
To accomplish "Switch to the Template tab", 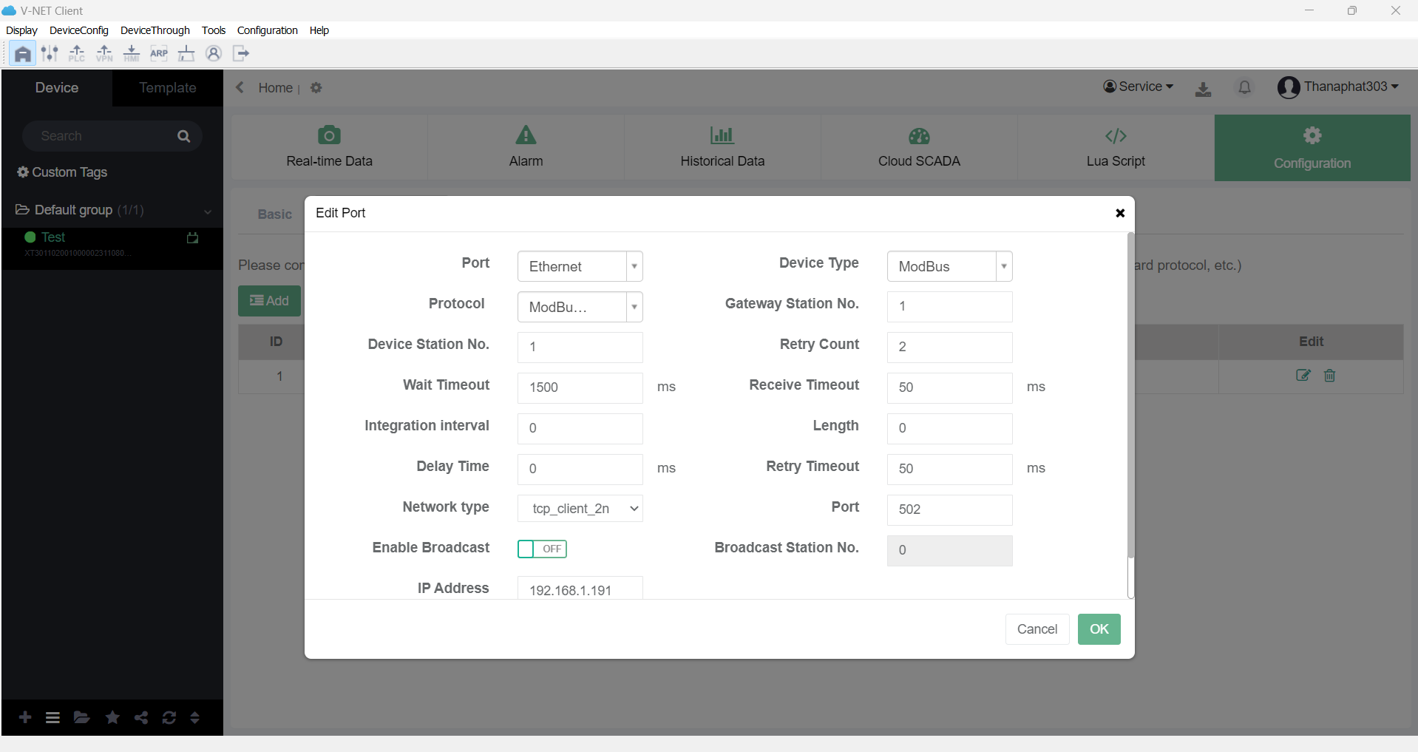I will point(167,88).
